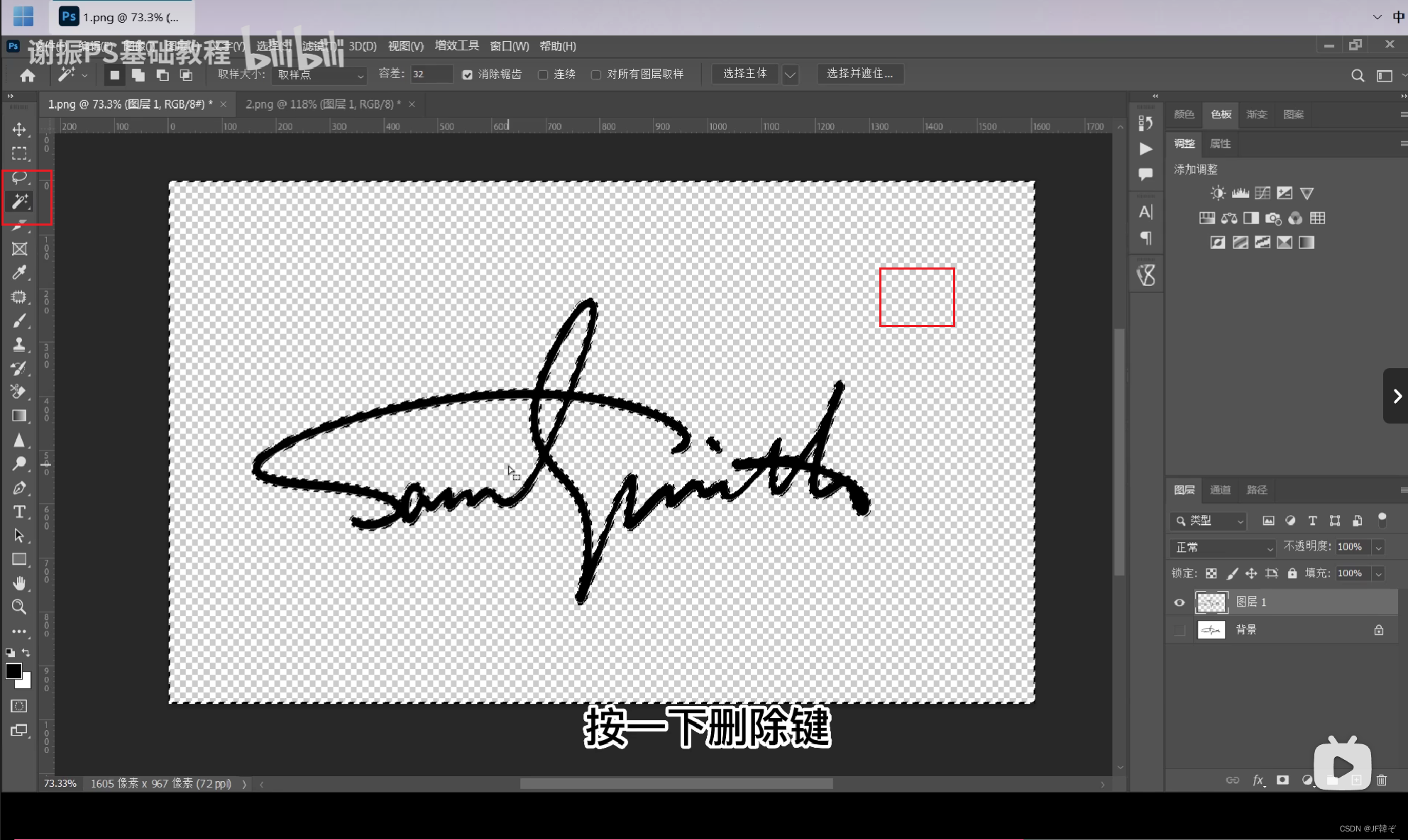Expand the opacity 100% dropdown arrow
The width and height of the screenshot is (1408, 840).
pyautogui.click(x=1378, y=547)
